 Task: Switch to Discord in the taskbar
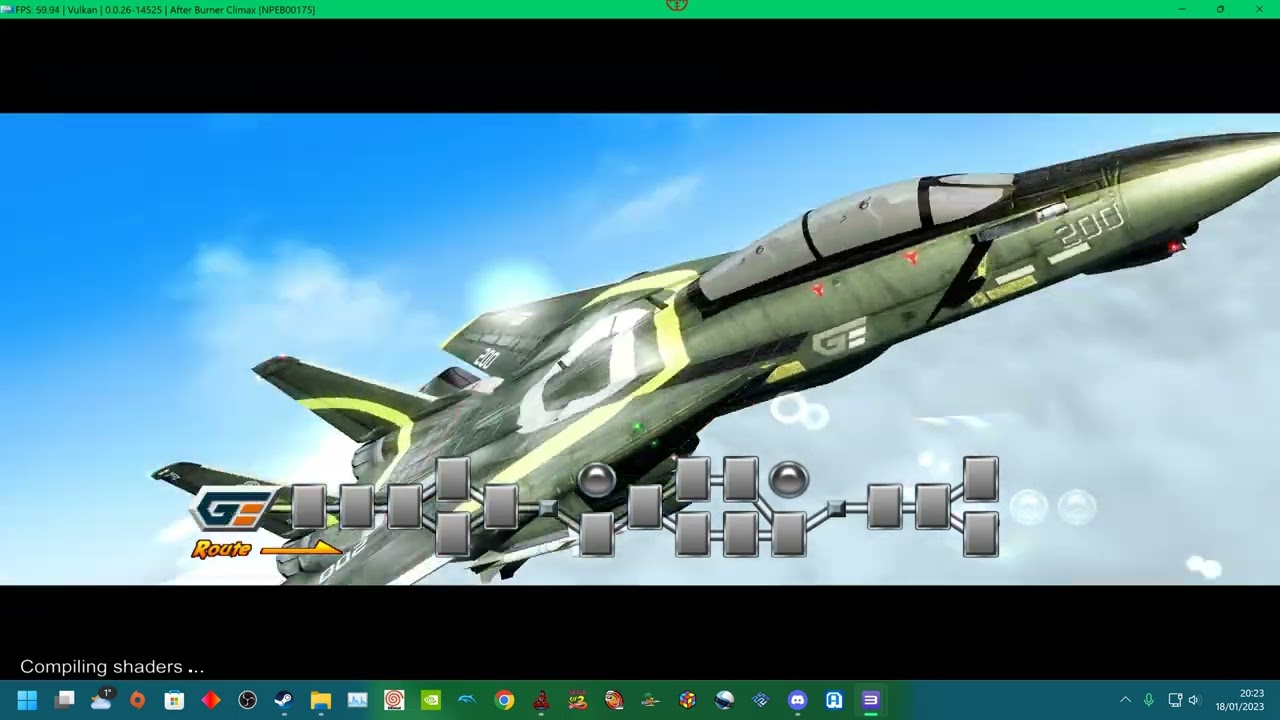point(797,700)
